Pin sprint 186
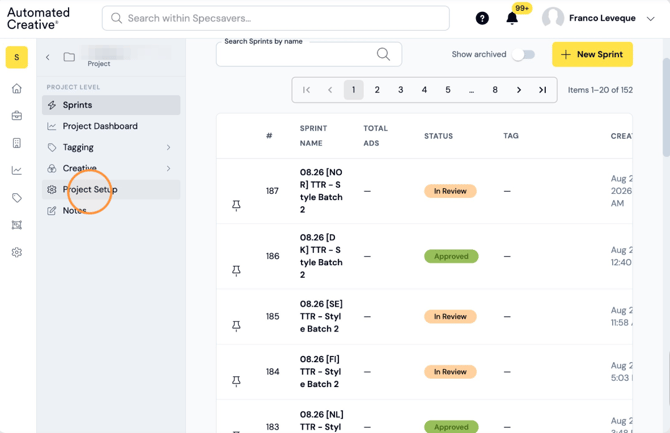 236,271
